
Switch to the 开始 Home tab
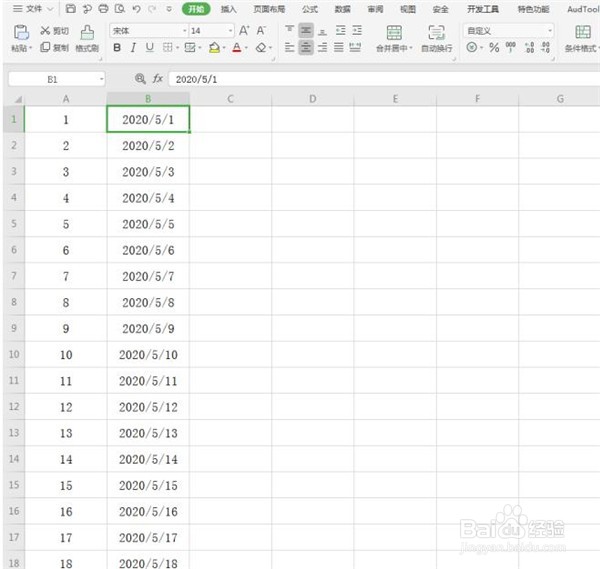(196, 9)
